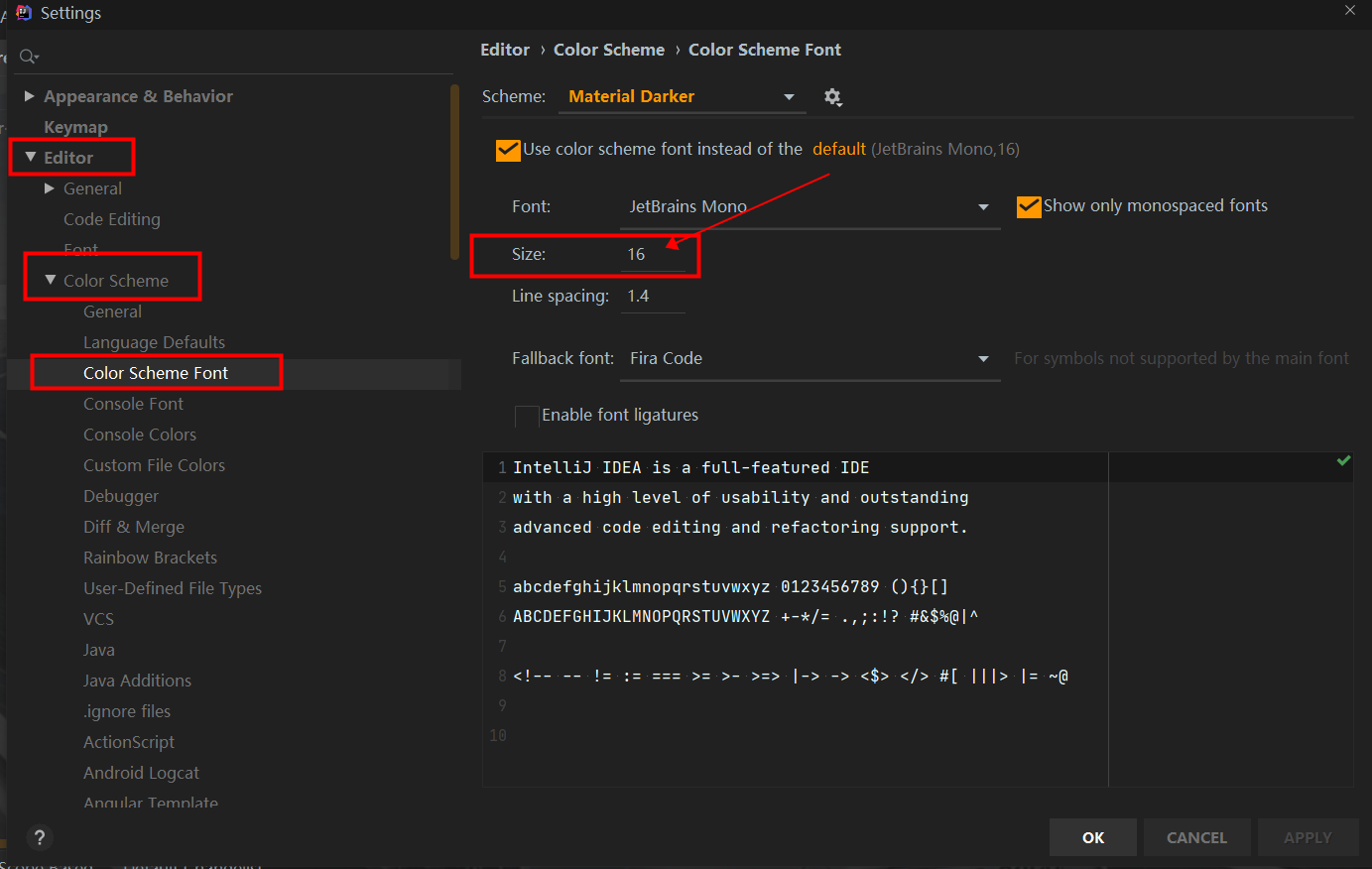Open User-Defined File Types item
Screen dimensions: 1372x869
point(173,588)
